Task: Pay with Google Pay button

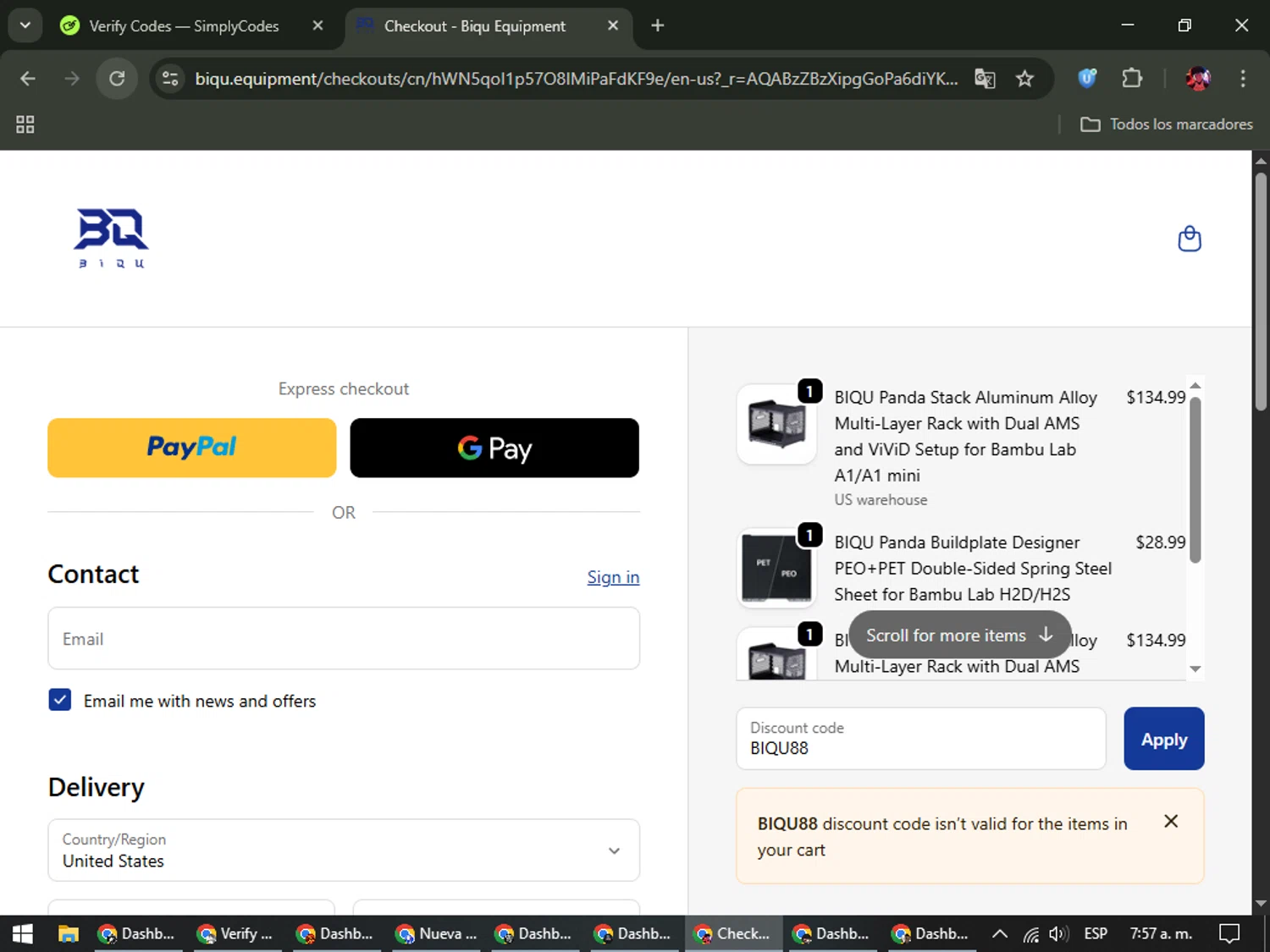Action: pyautogui.click(x=494, y=448)
